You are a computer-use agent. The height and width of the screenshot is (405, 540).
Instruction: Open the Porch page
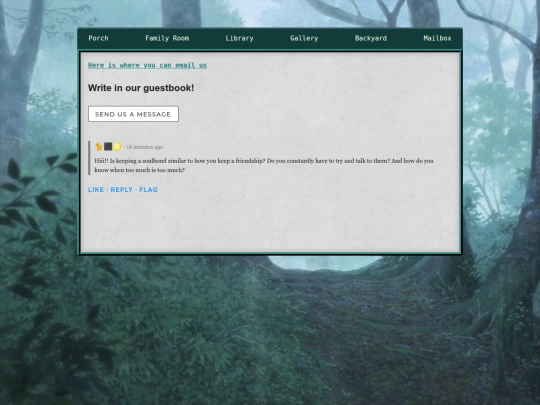coord(98,38)
